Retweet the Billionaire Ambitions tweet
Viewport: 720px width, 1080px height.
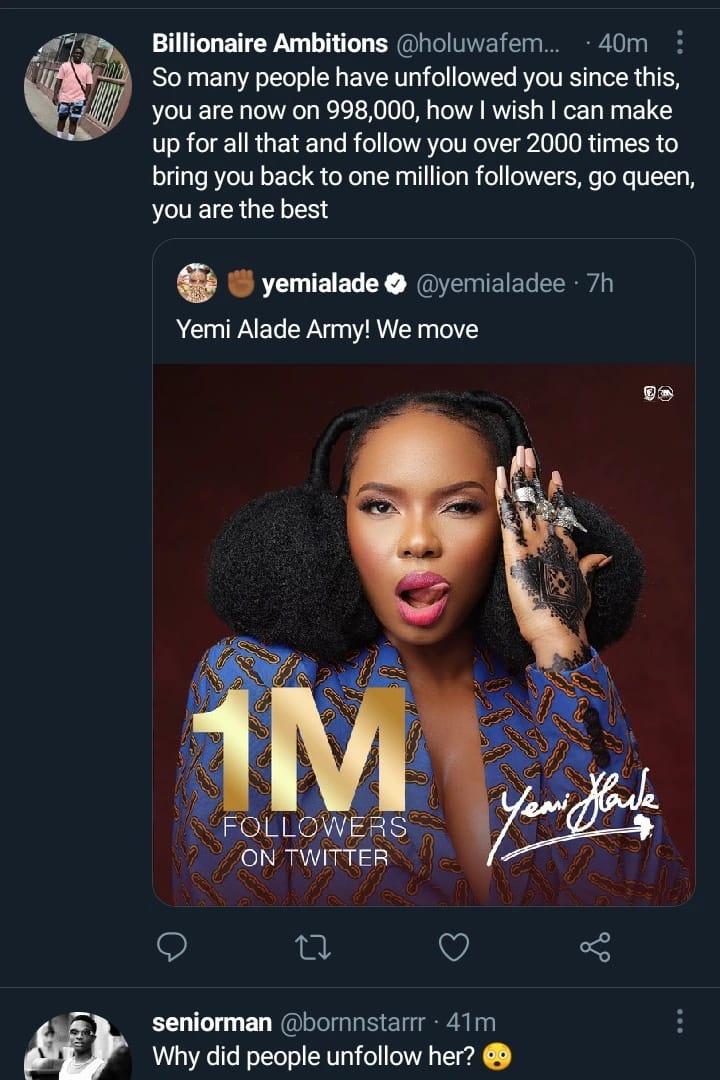pyautogui.click(x=313, y=945)
